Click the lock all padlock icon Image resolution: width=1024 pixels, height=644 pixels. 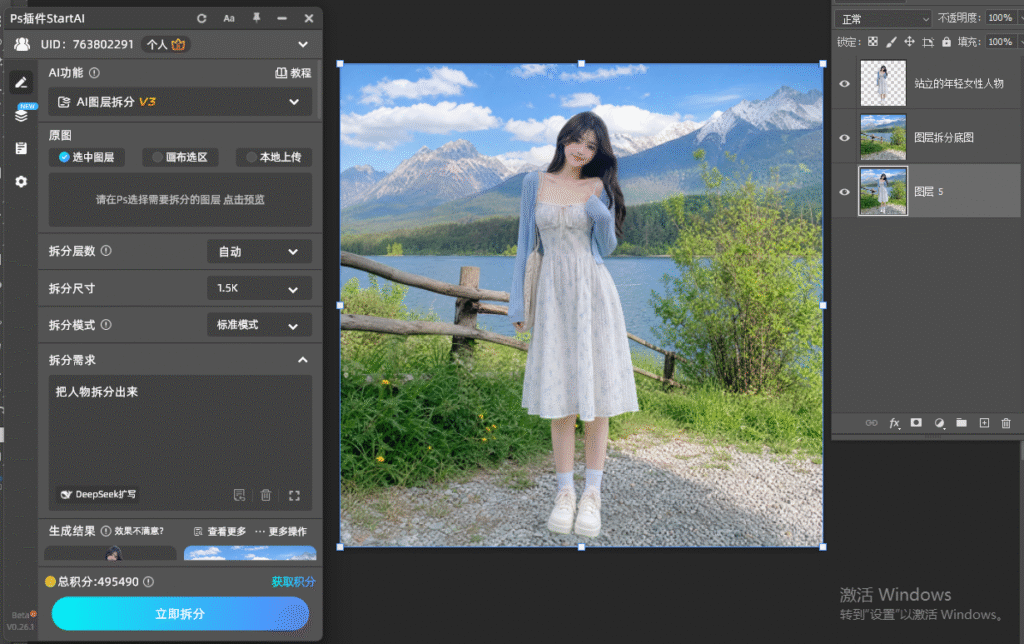click(x=946, y=42)
